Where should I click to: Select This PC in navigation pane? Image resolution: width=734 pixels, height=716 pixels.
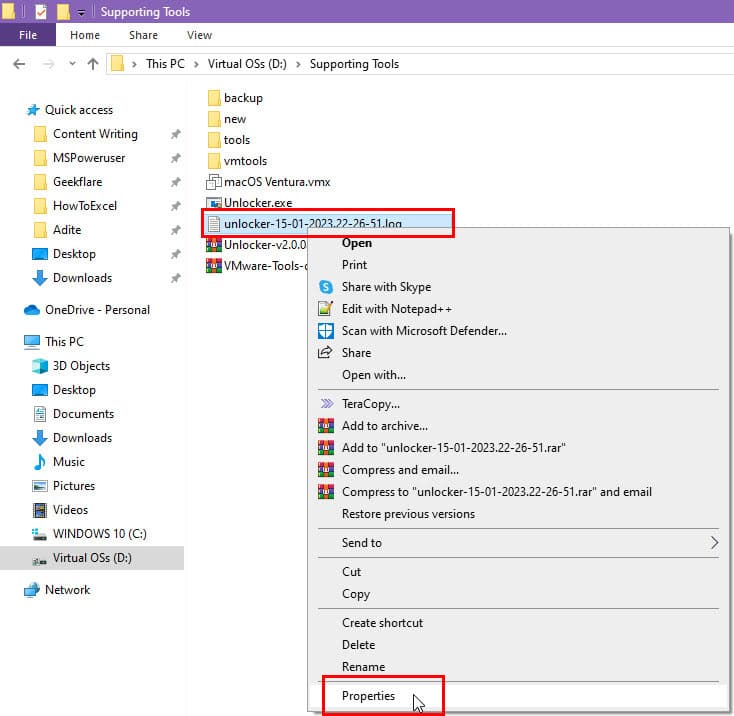[64, 342]
